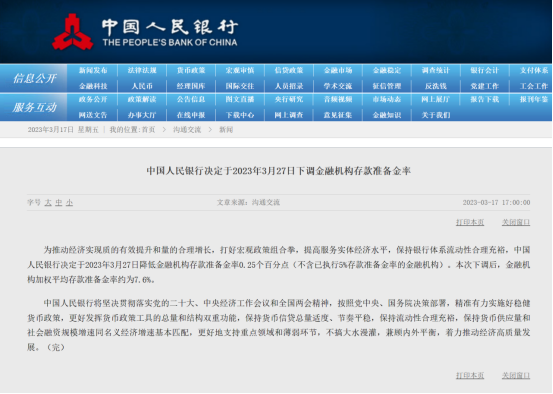
Task: Open 金融稳定 menu entry
Action: (x=387, y=71)
